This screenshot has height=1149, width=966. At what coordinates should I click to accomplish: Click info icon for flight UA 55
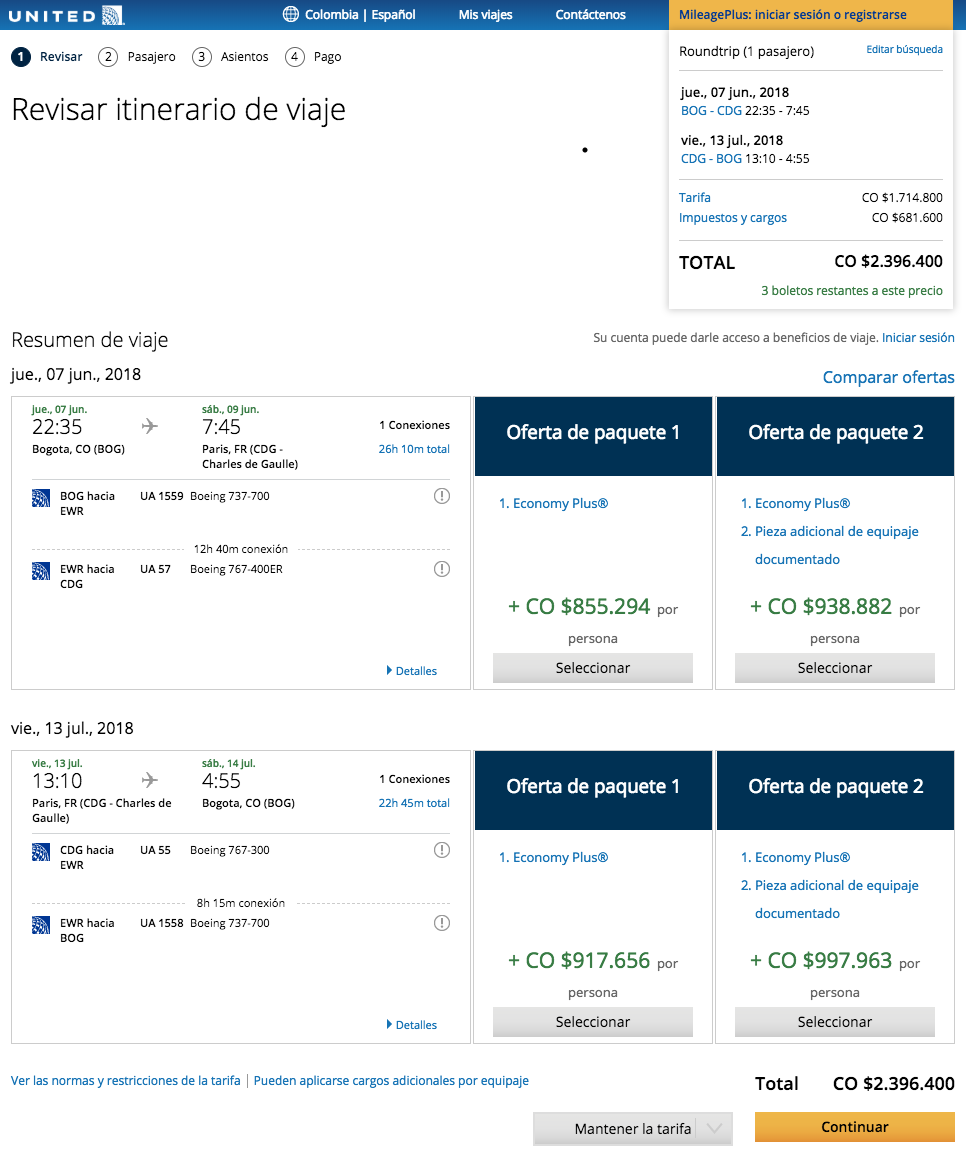tap(442, 850)
